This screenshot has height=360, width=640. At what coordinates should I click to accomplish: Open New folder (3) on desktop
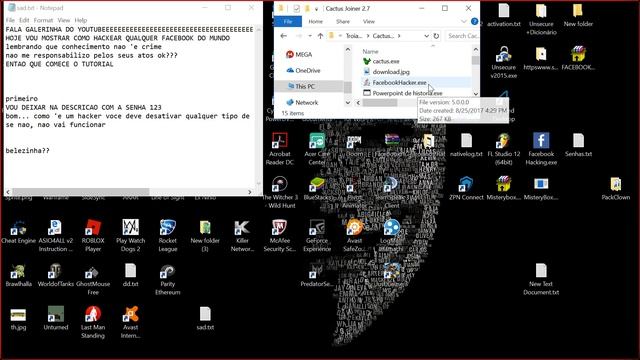coord(205,236)
